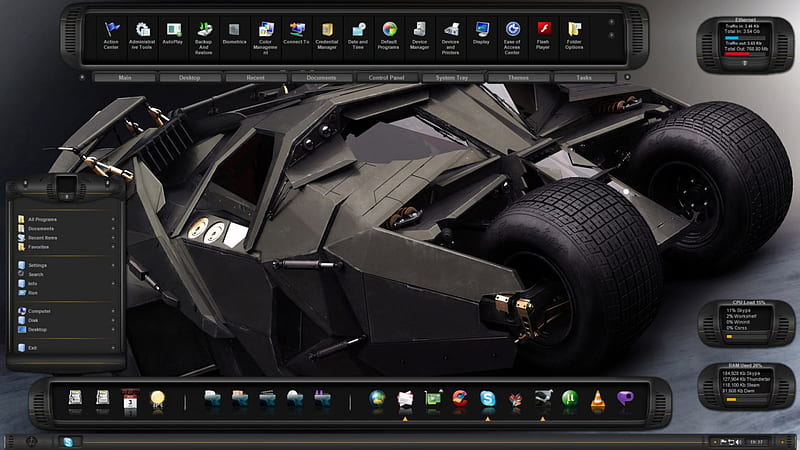800x450 pixels.
Task: Launch the globe web browser in bottom dock
Action: pos(378,398)
